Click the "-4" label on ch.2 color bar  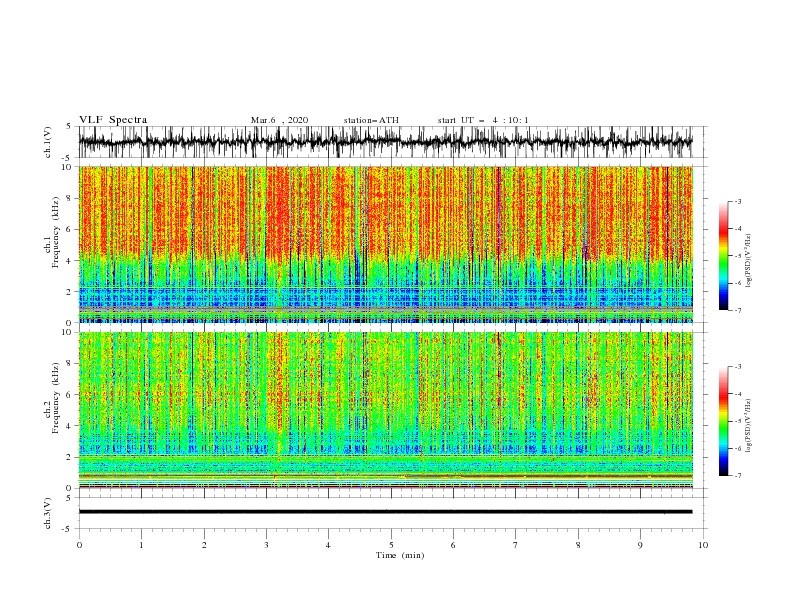737,394
